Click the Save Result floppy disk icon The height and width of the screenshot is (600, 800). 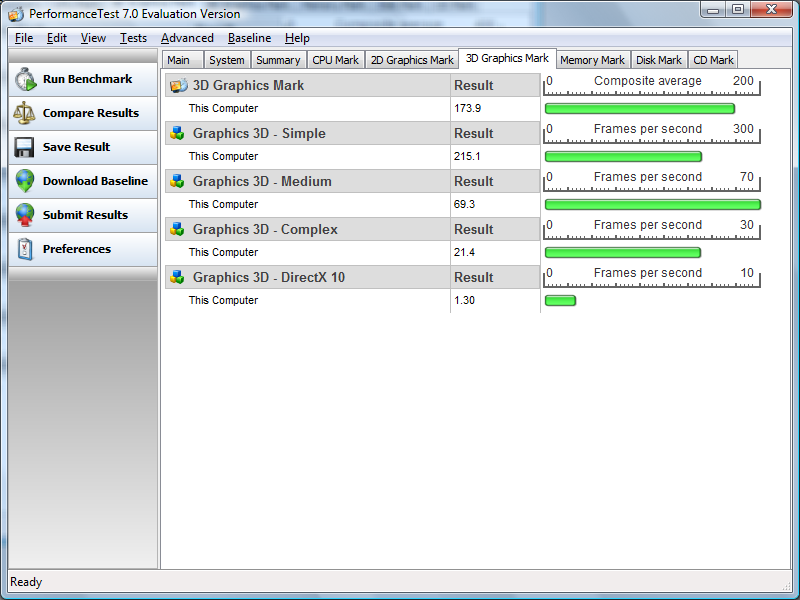coord(25,148)
